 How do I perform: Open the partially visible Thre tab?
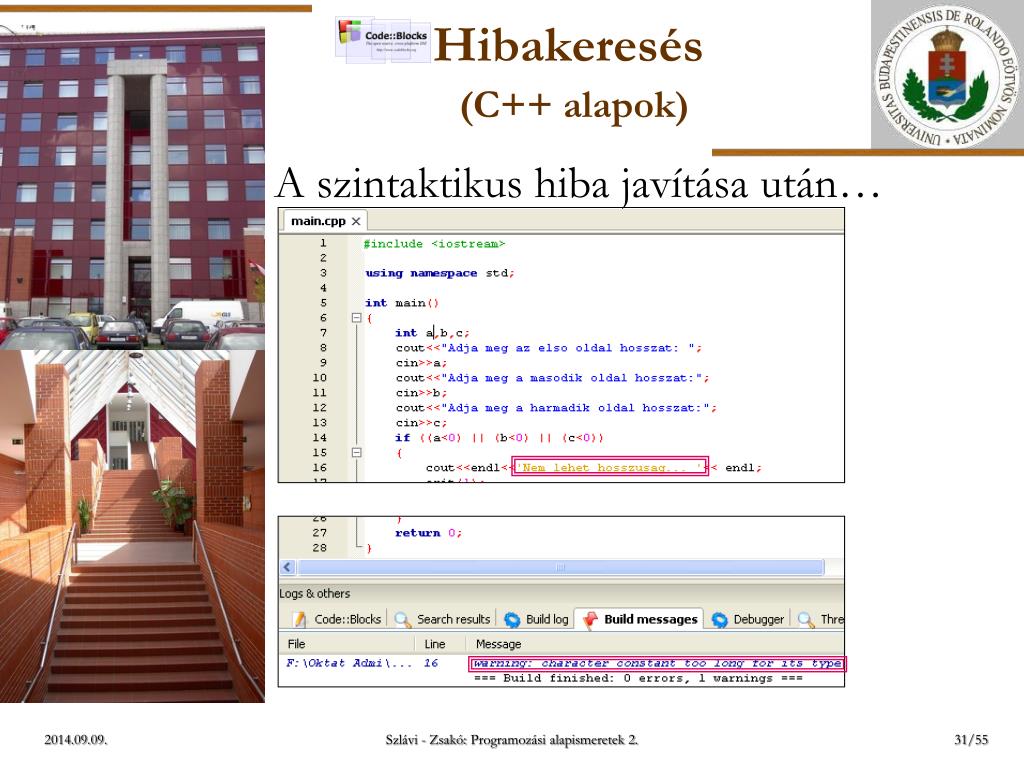tap(822, 619)
